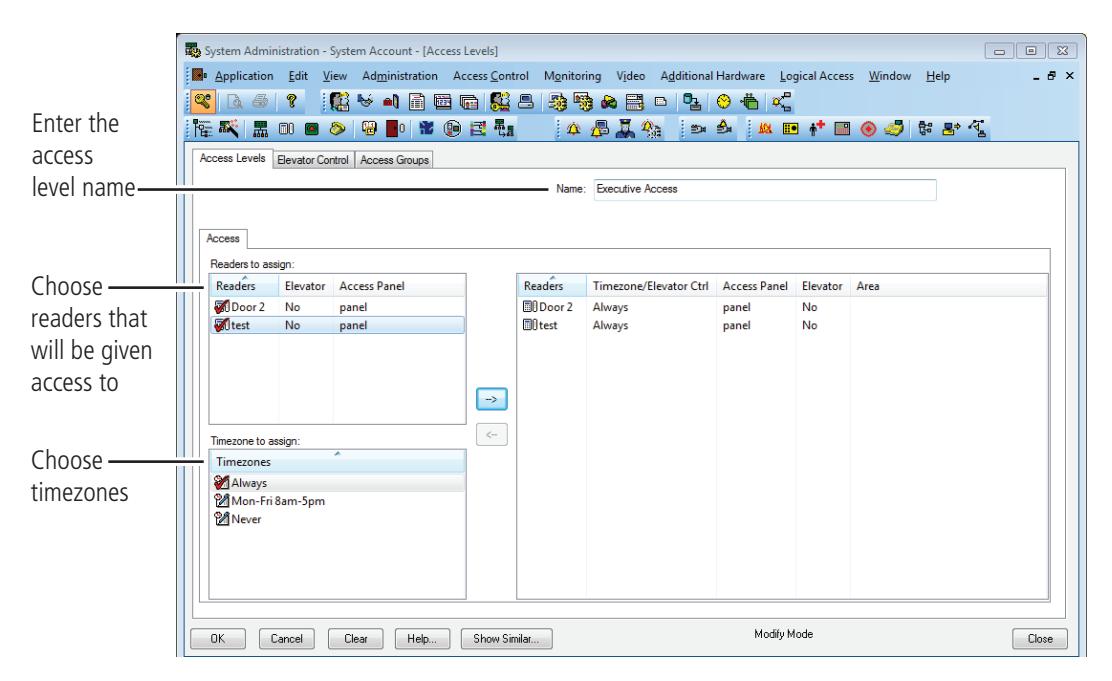Open the Administration menu

point(400,76)
